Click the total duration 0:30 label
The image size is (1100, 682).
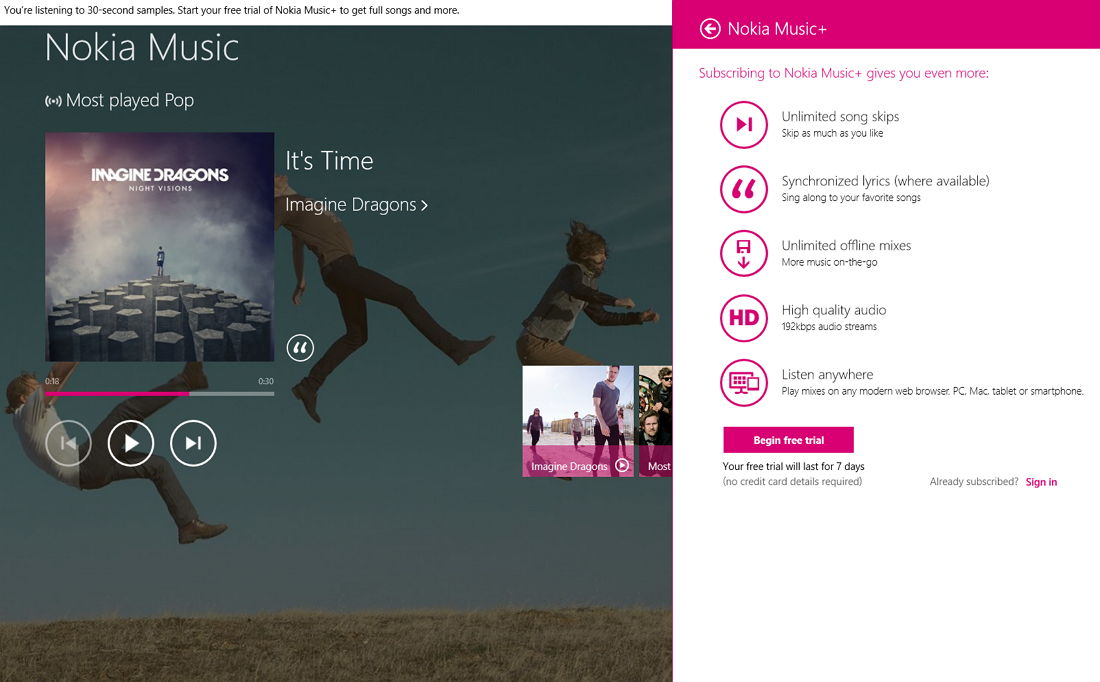coord(266,381)
